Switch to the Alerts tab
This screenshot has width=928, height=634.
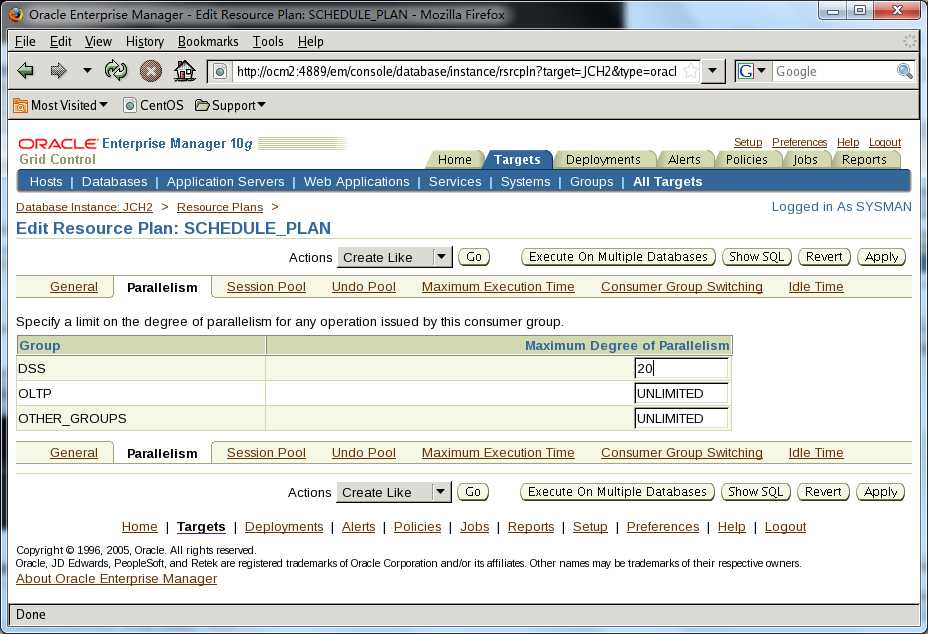684,159
